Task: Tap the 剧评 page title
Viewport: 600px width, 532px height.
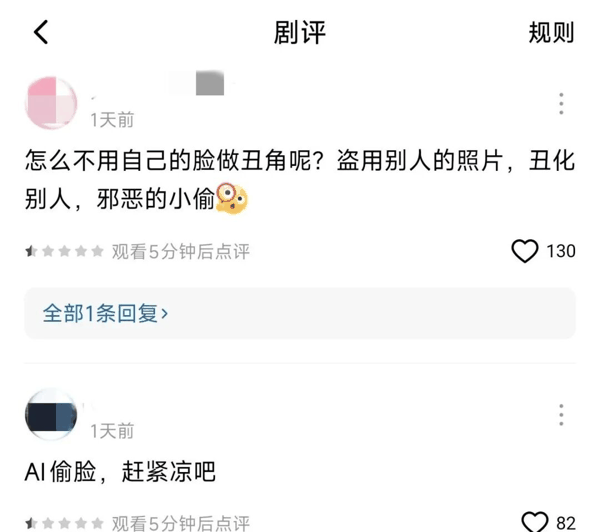Action: click(x=300, y=33)
